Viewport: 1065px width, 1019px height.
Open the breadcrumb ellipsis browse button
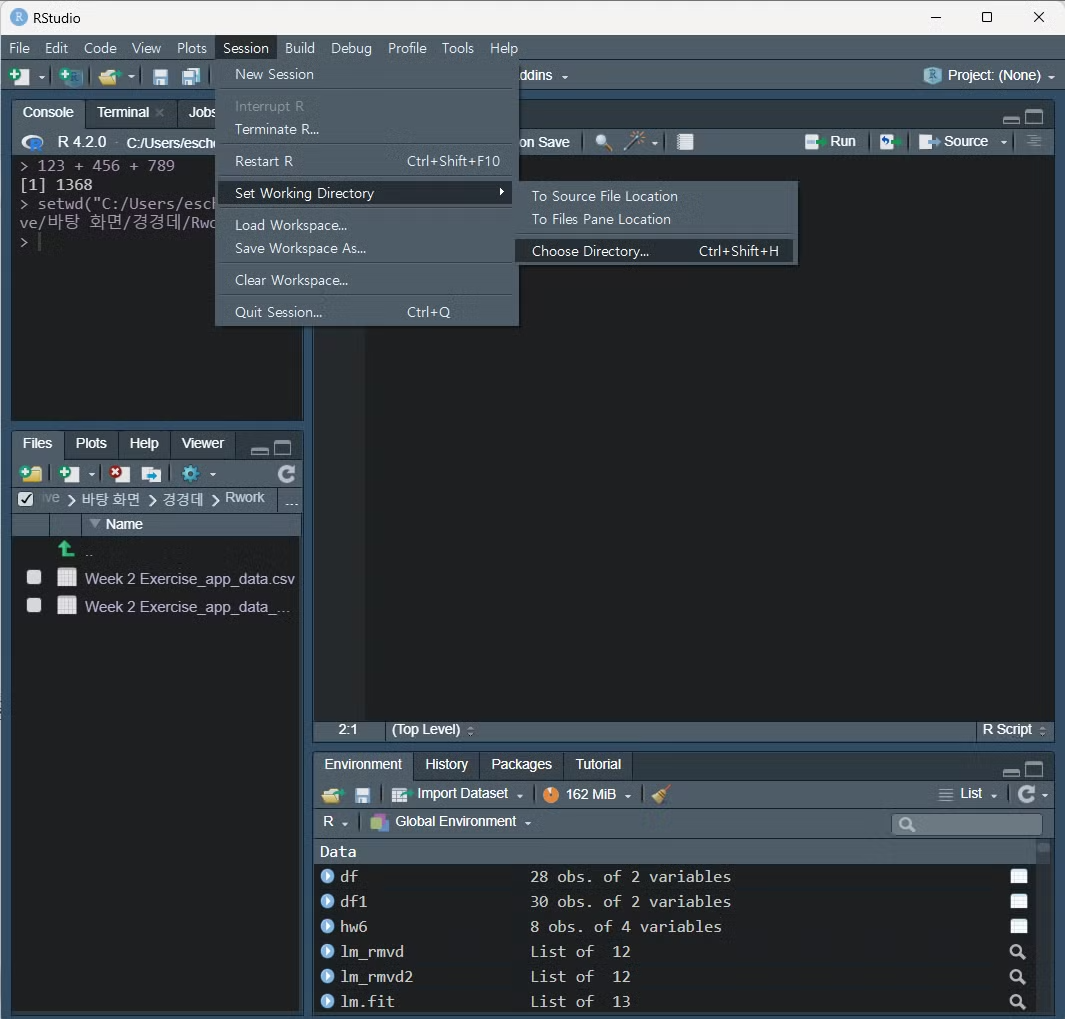pyautogui.click(x=291, y=502)
